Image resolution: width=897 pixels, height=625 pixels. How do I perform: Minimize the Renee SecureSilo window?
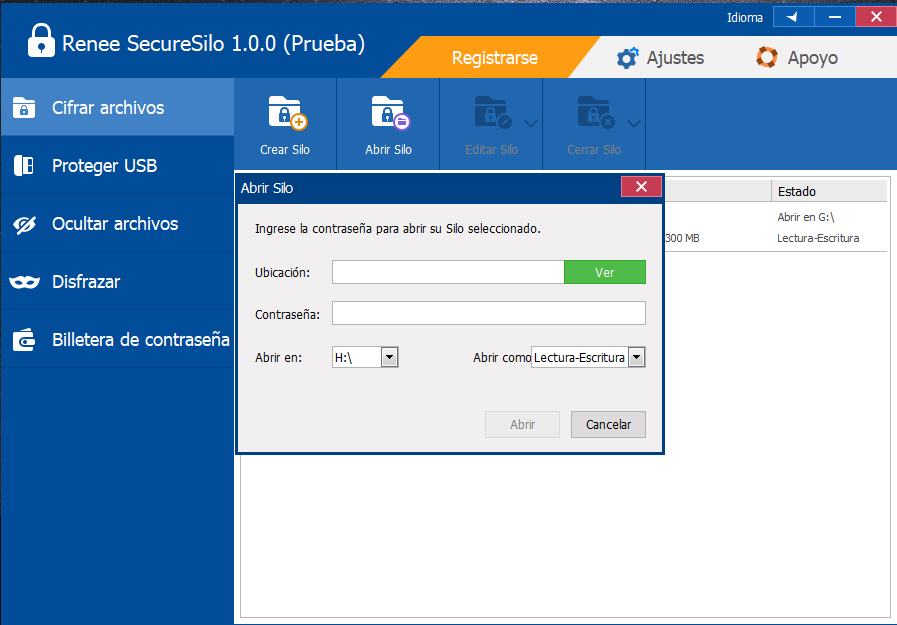[835, 17]
